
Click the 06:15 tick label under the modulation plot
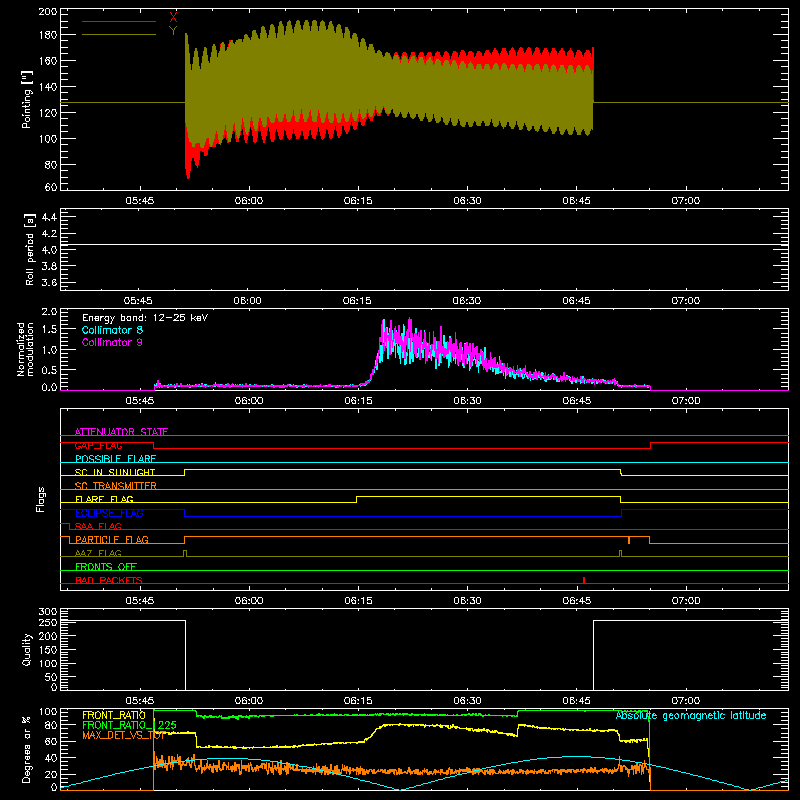click(x=358, y=401)
